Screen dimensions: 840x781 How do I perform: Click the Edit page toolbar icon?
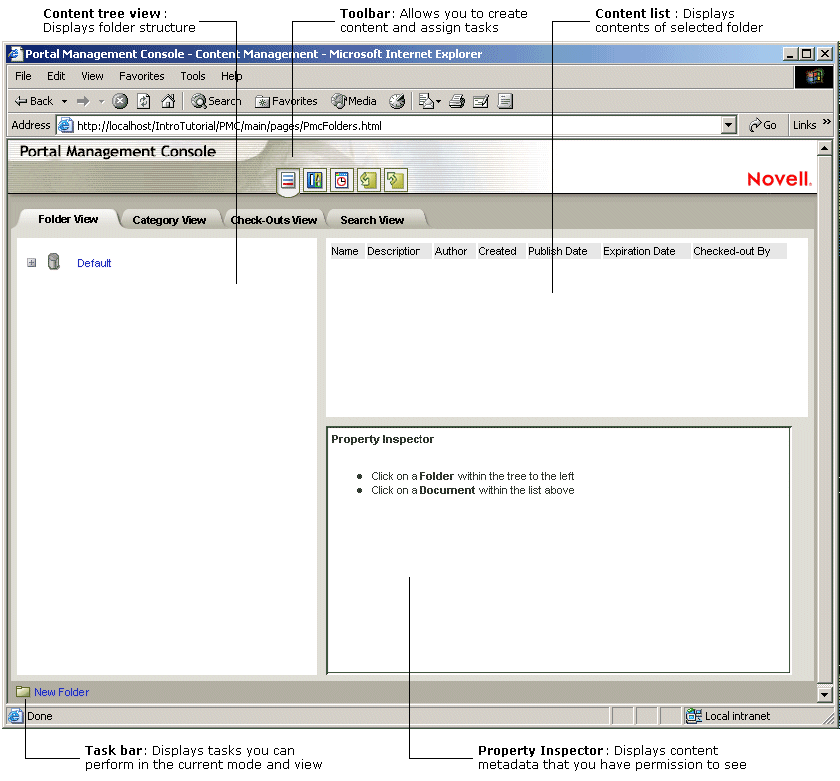tap(481, 101)
